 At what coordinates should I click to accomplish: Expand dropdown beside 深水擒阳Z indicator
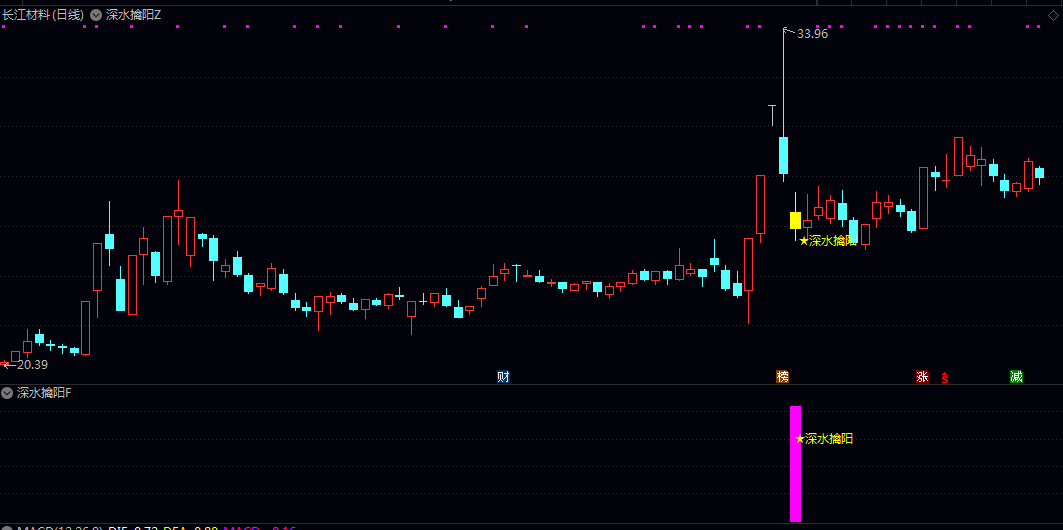click(x=95, y=15)
